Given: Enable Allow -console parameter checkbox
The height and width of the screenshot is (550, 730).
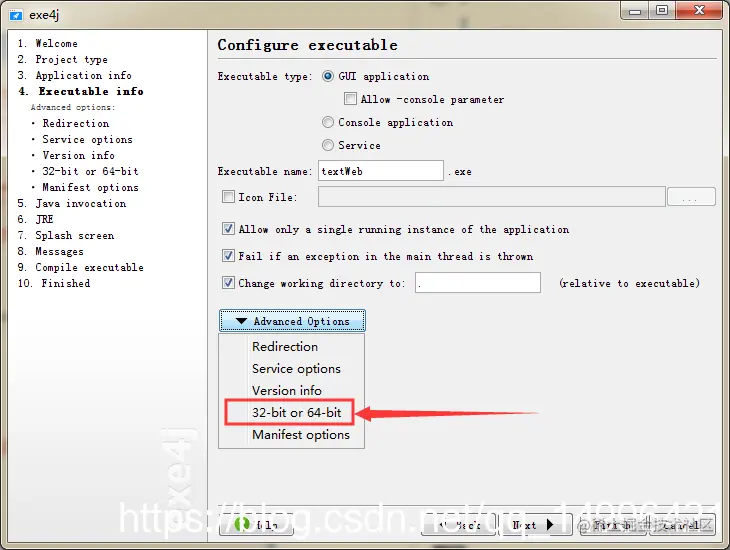Looking at the screenshot, I should click(x=350, y=99).
